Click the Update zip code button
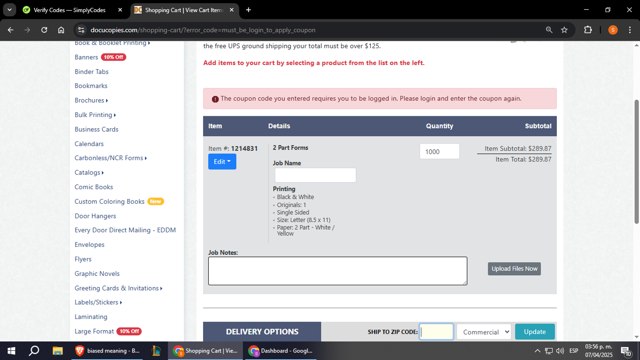 click(x=535, y=332)
